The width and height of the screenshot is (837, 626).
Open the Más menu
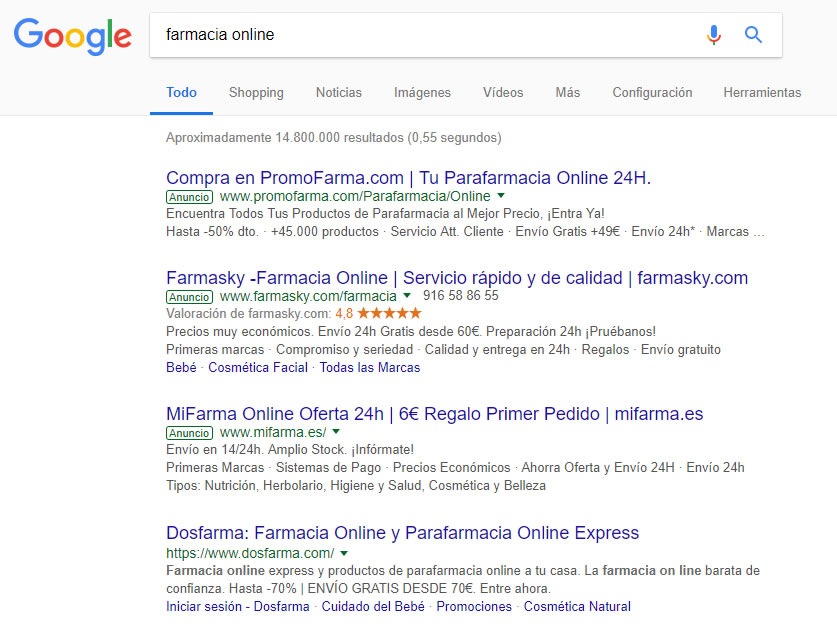(567, 92)
